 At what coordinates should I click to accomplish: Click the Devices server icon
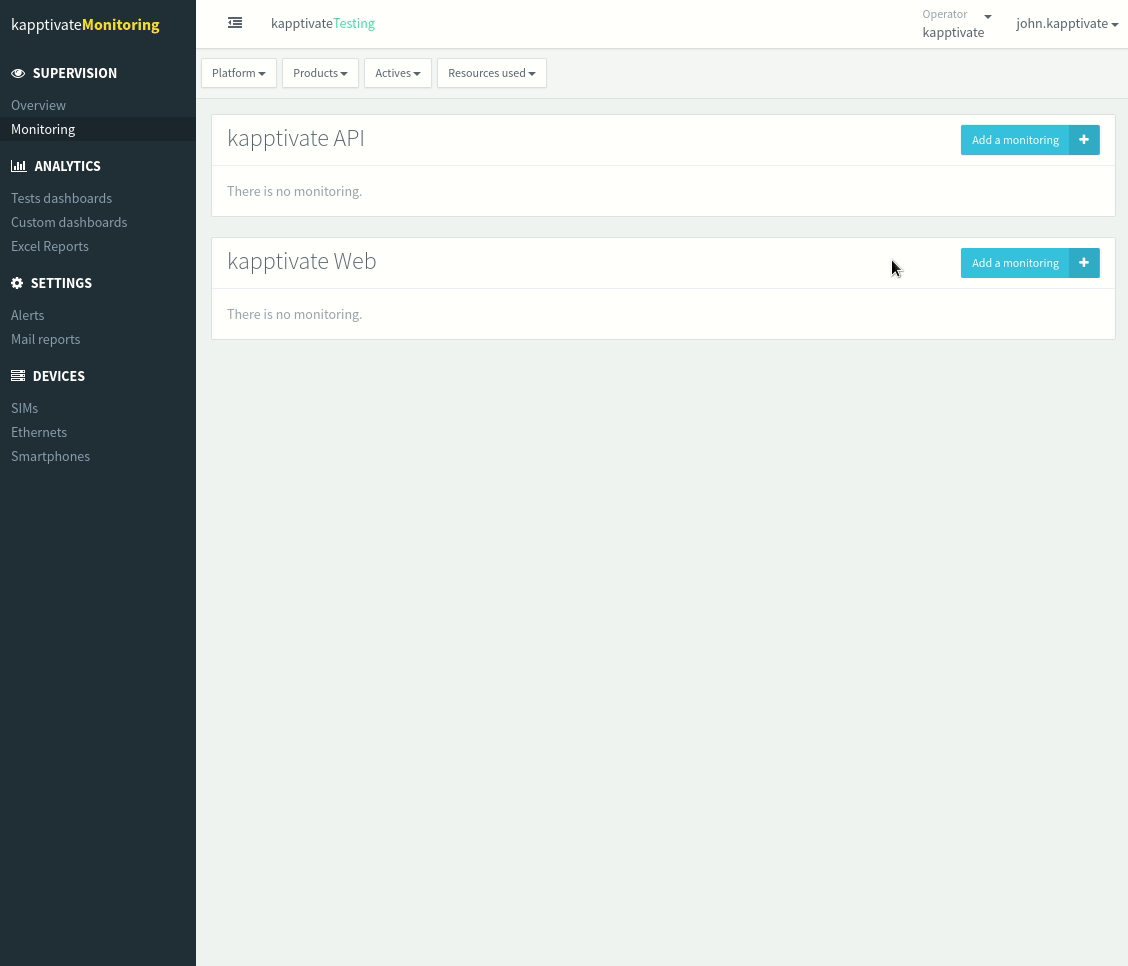[18, 376]
